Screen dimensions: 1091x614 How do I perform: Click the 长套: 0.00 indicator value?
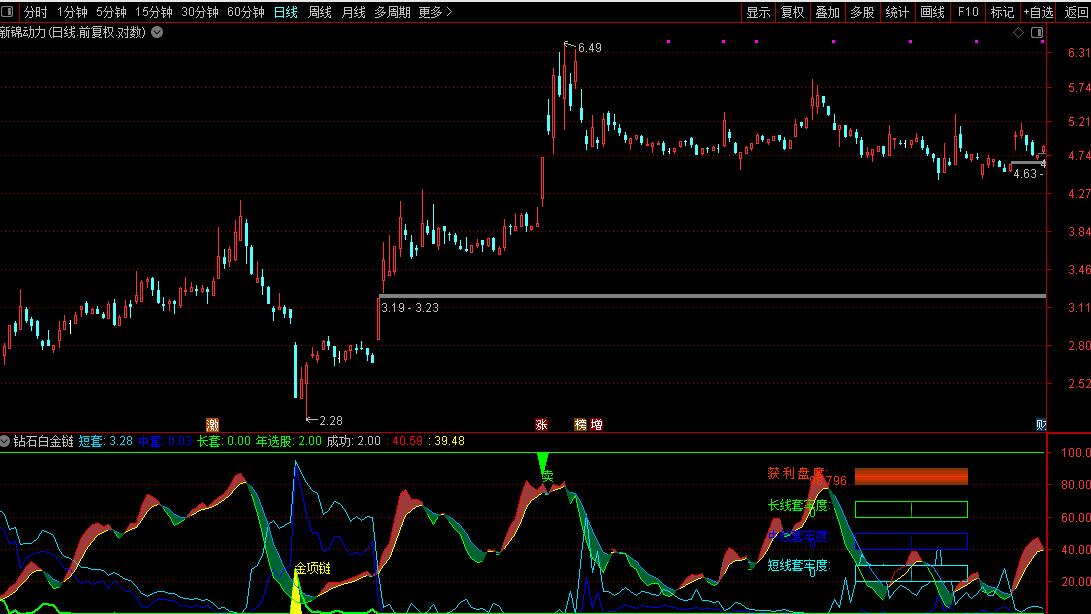[x=224, y=441]
